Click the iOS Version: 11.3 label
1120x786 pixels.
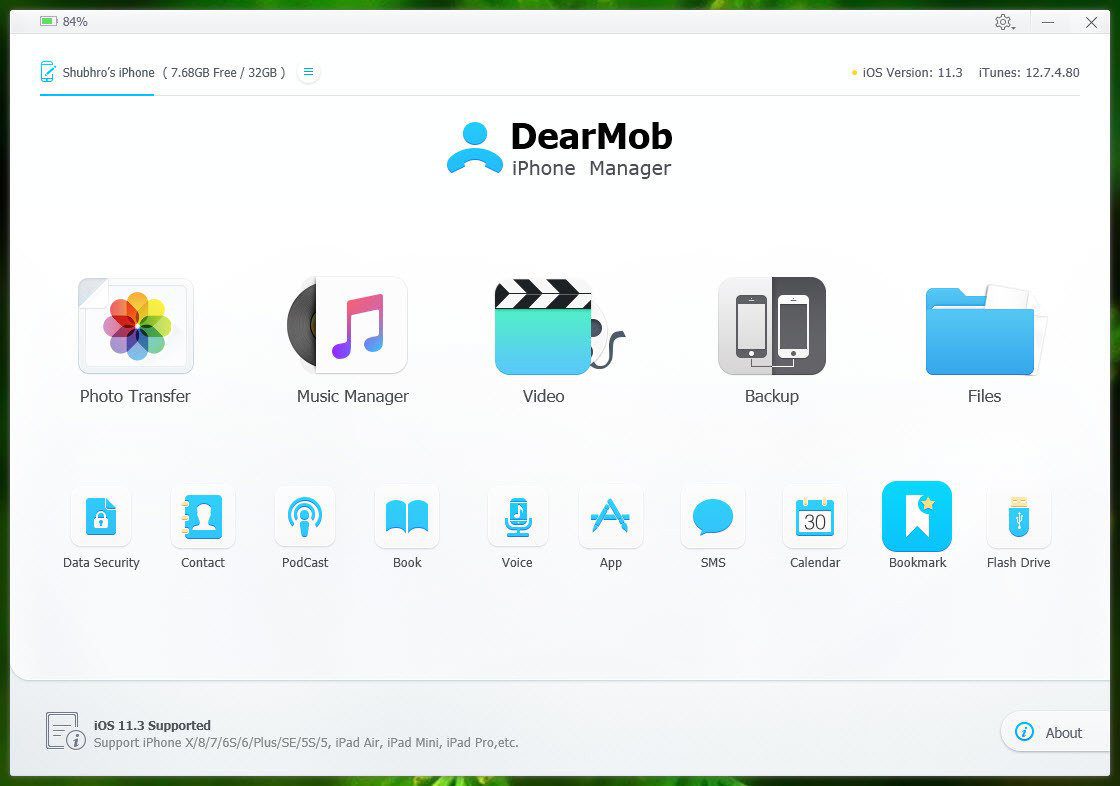tap(912, 72)
